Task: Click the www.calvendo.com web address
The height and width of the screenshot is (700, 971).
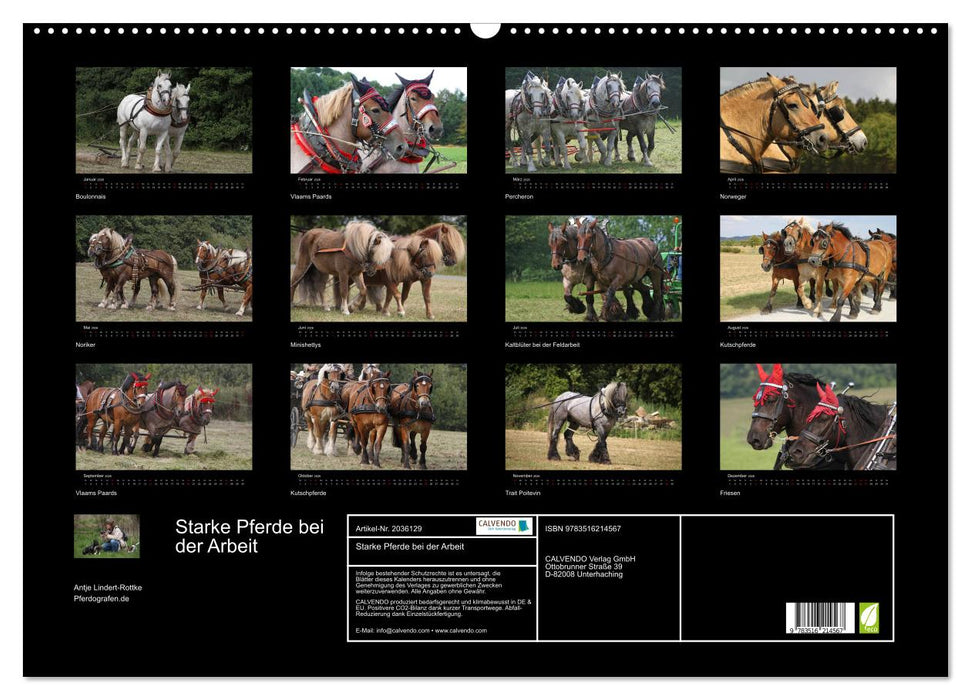Action: click(461, 631)
